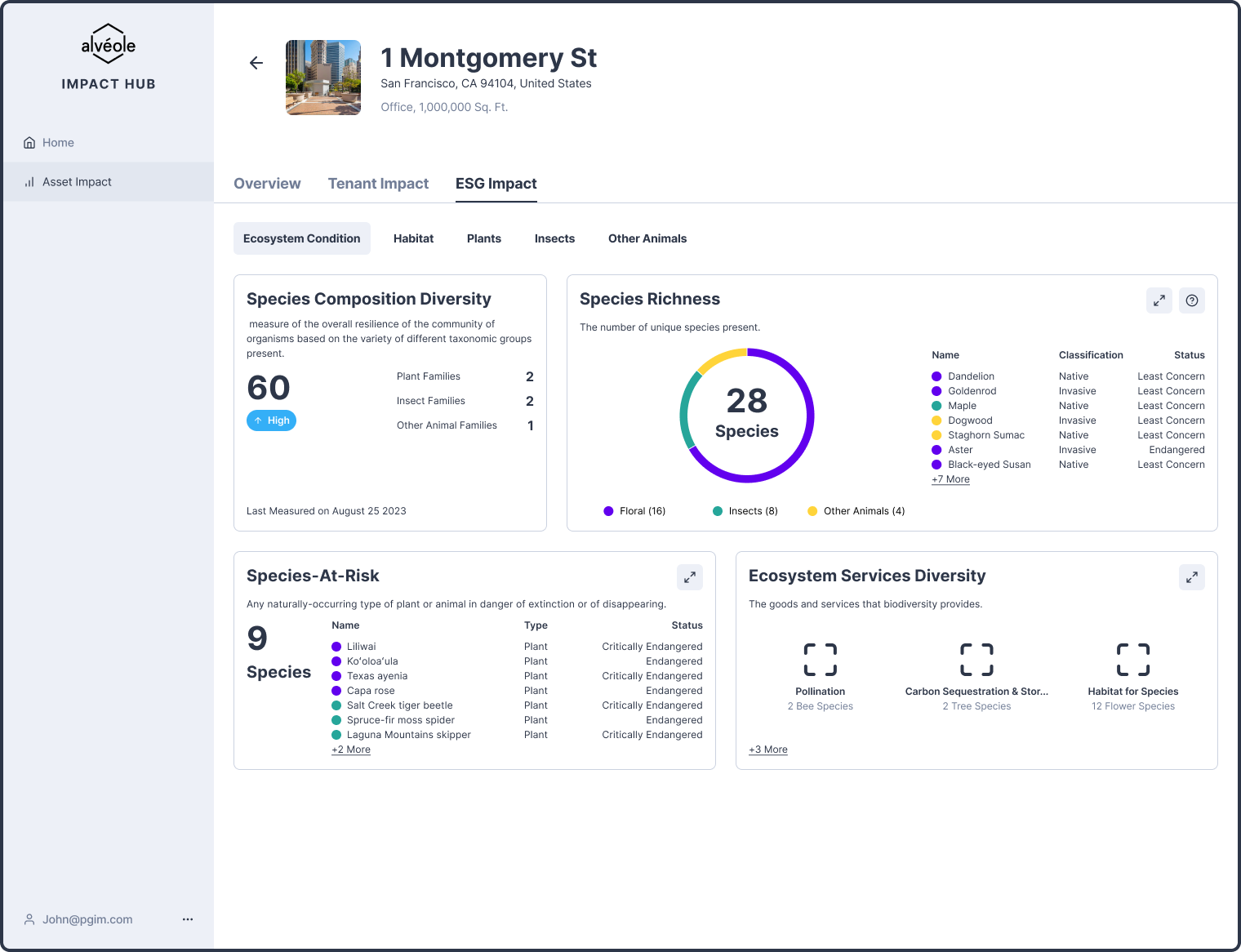The height and width of the screenshot is (952, 1241).
Task: Expand the Species Richness card
Action: tap(1159, 300)
